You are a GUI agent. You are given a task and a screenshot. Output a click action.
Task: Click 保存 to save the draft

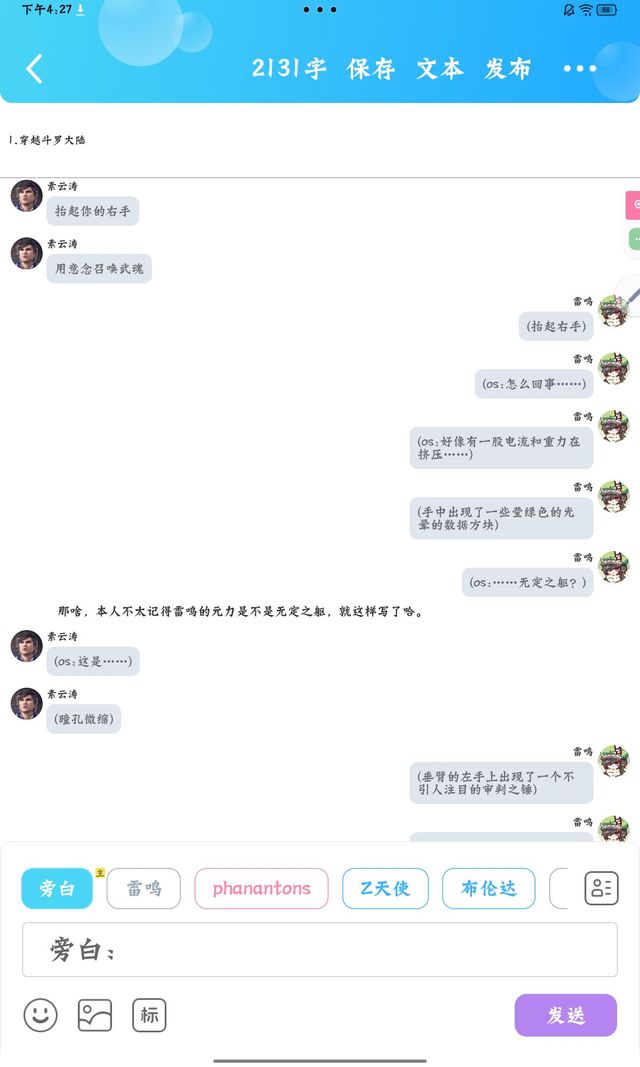(x=371, y=68)
